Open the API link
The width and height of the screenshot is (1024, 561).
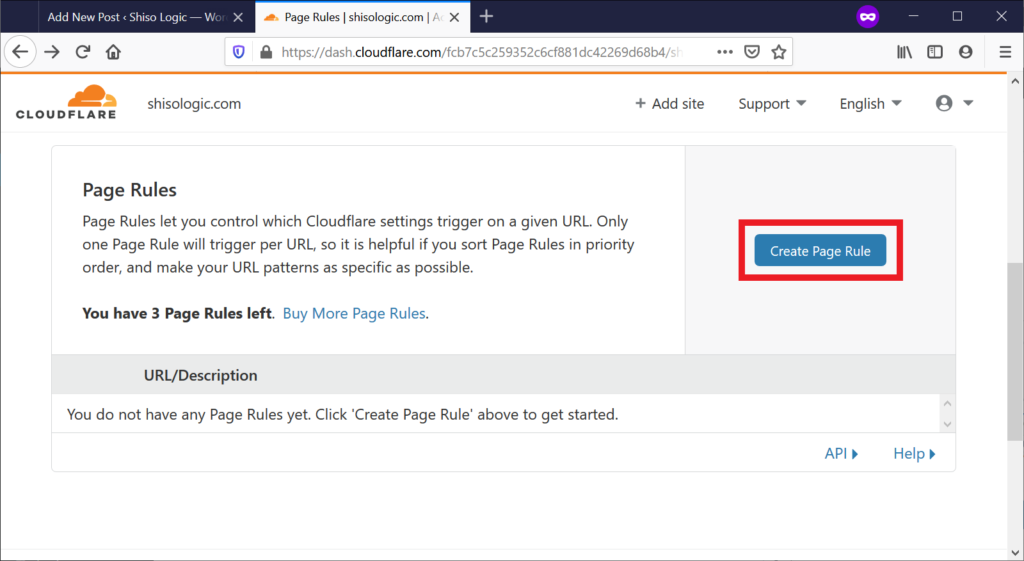pos(841,453)
